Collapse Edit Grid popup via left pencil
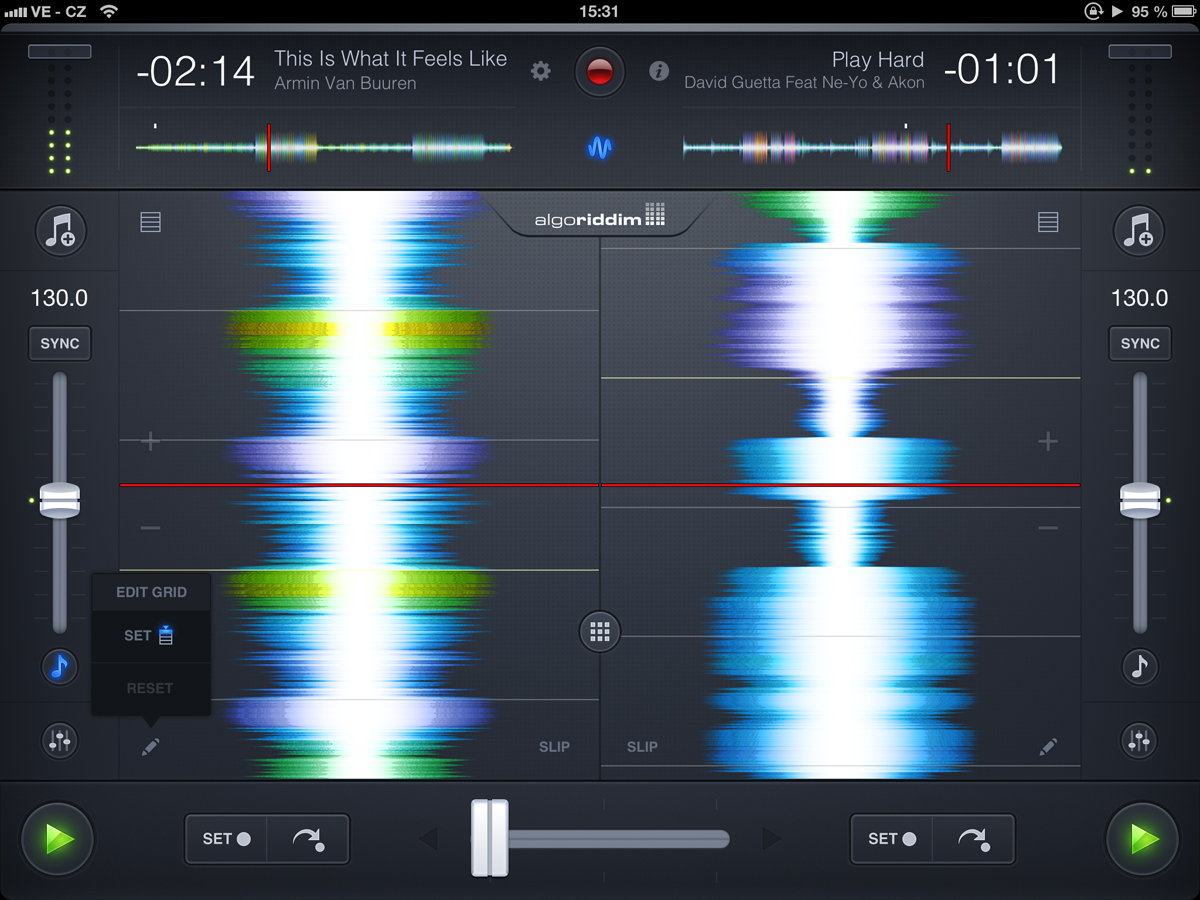This screenshot has height=900, width=1200. click(x=150, y=747)
